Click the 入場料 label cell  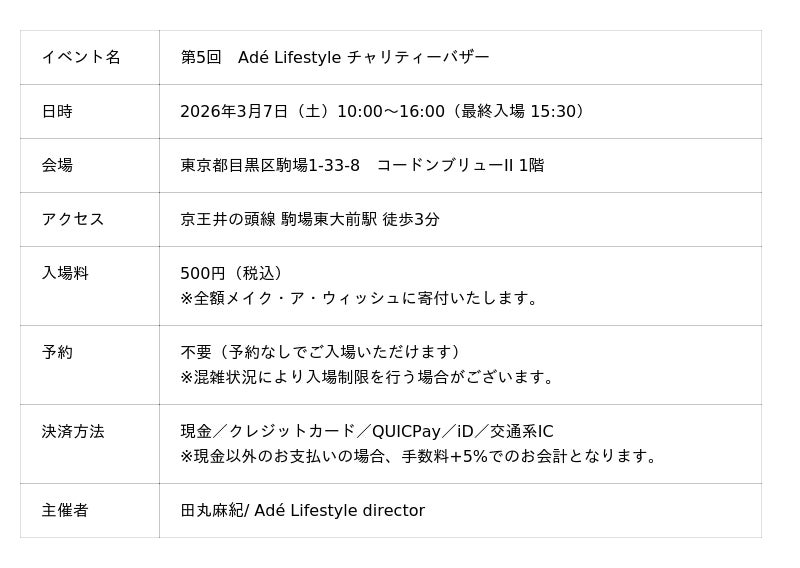point(65,273)
